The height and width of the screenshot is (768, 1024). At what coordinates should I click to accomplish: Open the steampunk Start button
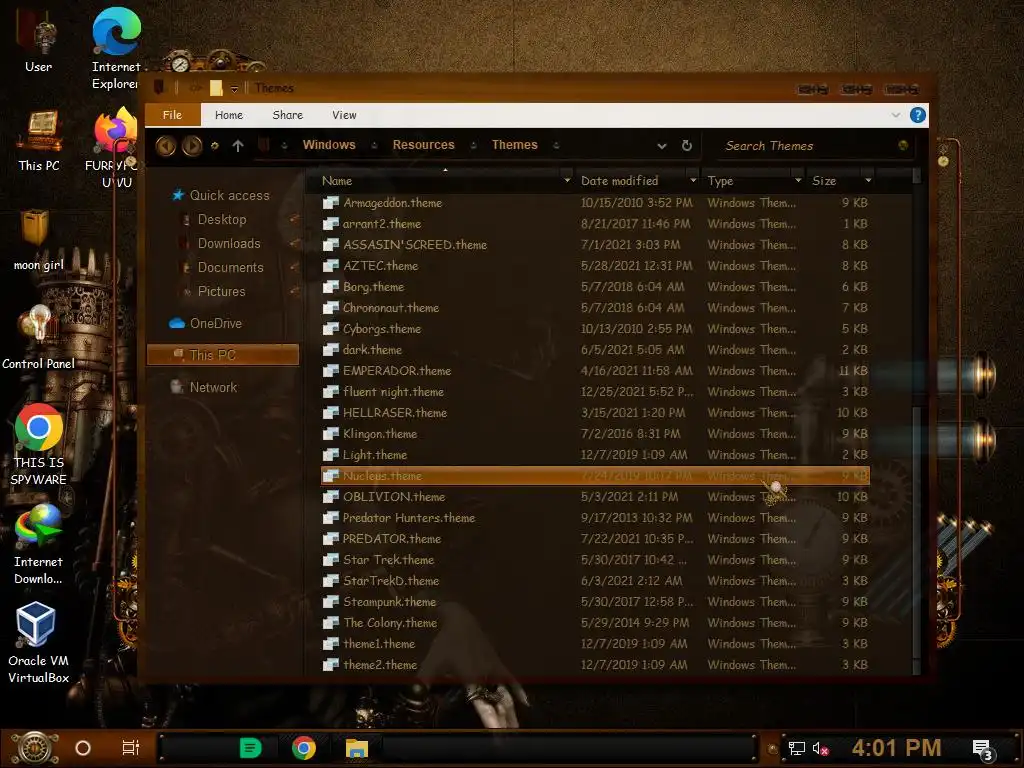click(35, 748)
